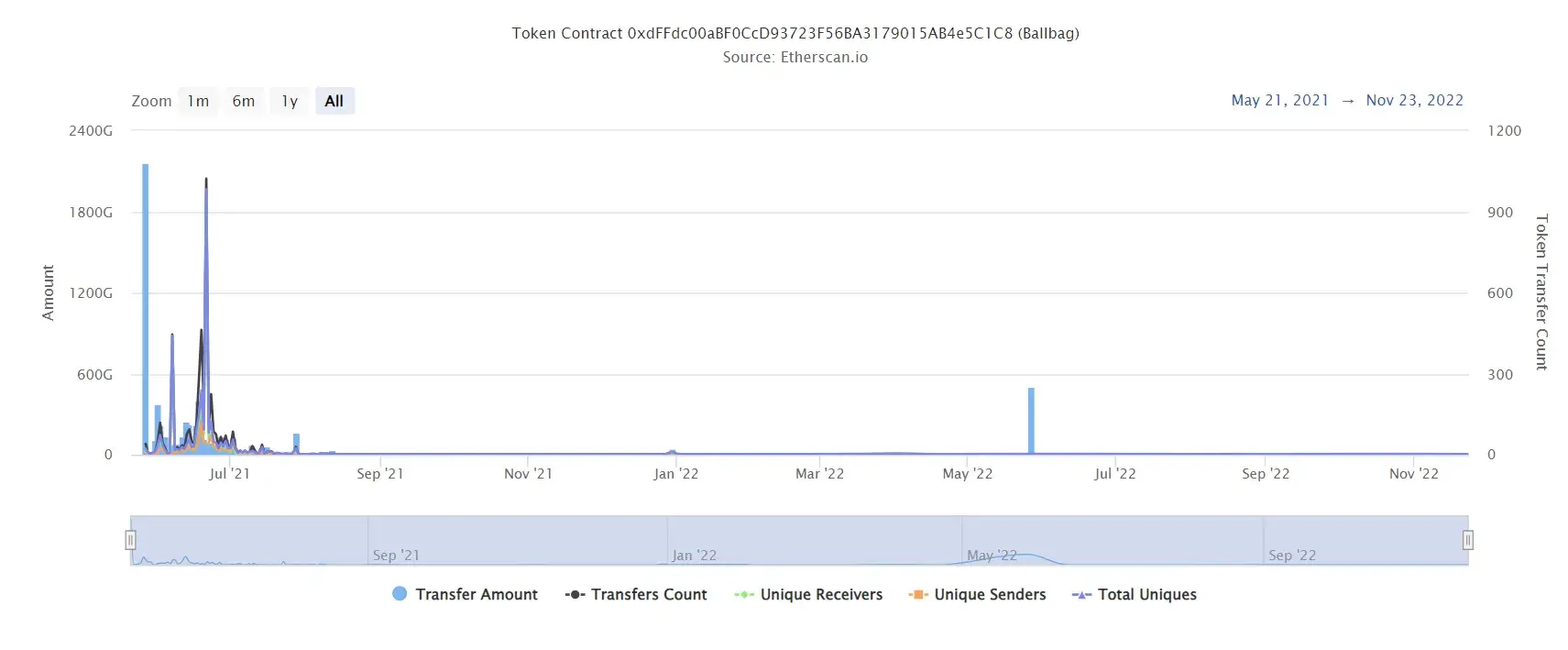Click the Transfer Amount legend circle icon
This screenshot has height=650, width=1568.
pyautogui.click(x=400, y=594)
